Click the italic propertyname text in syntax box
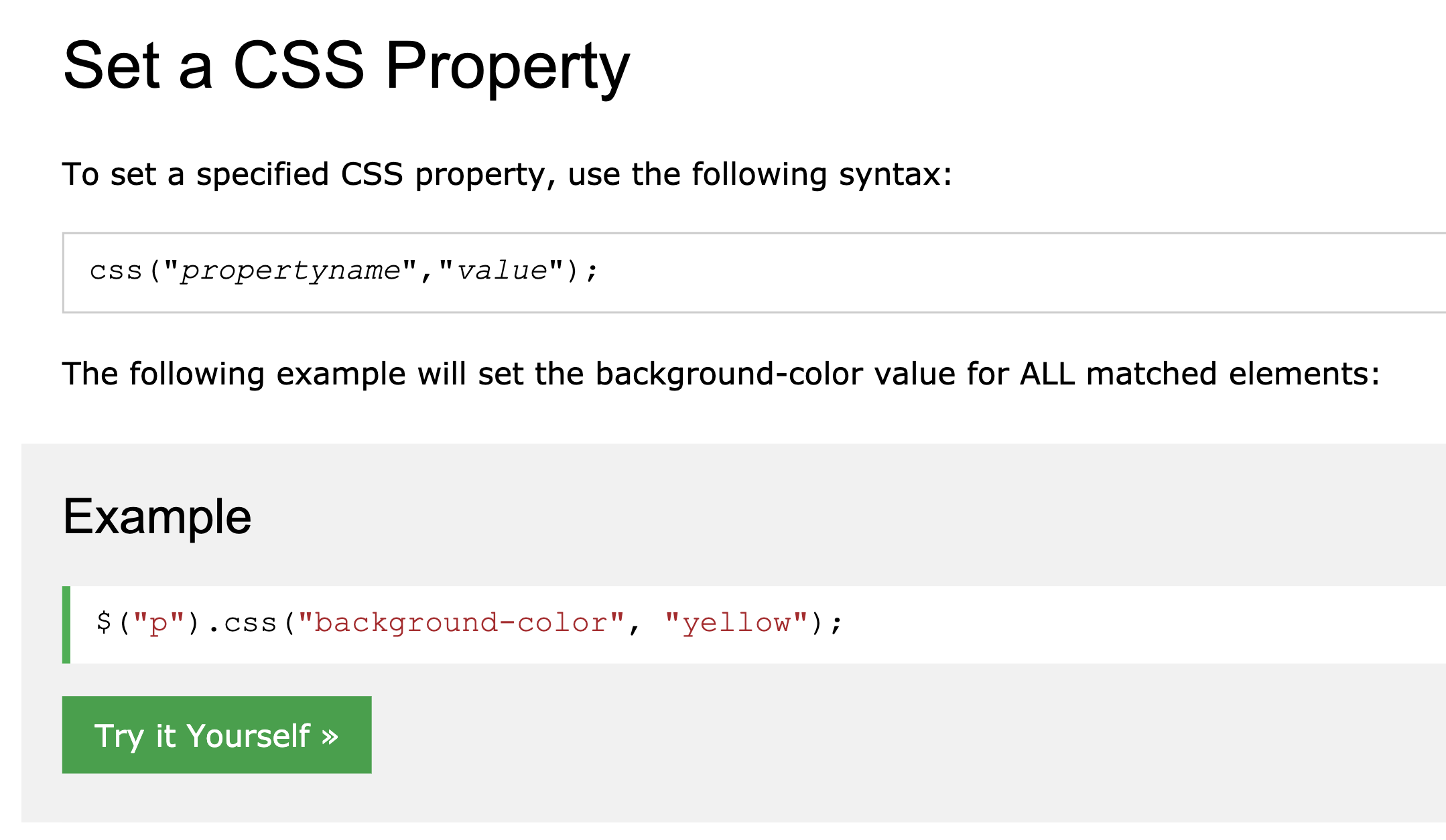This screenshot has height=840, width=1446. click(290, 271)
